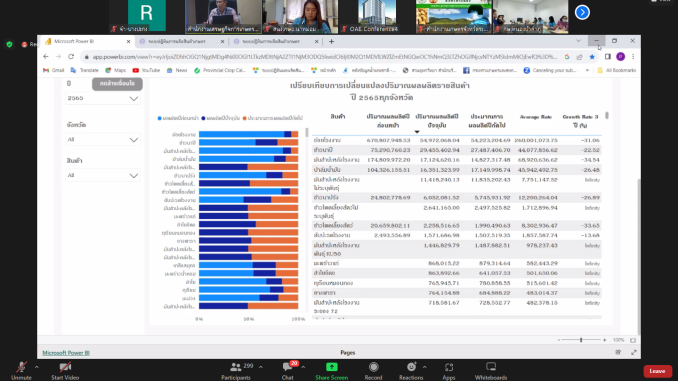Share this page icon in address bar
Screen dimensions: 678x381
pos(579,57)
